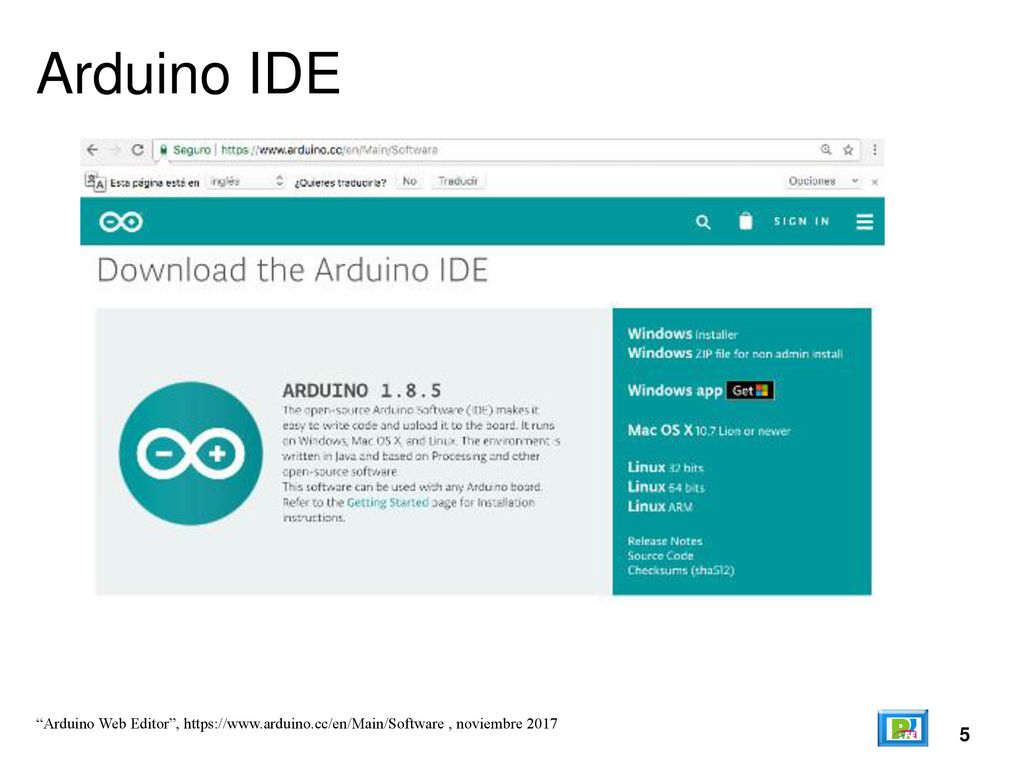This screenshot has width=1024, height=768.
Task: Download Windows Installer
Action: pyautogui.click(x=682, y=334)
